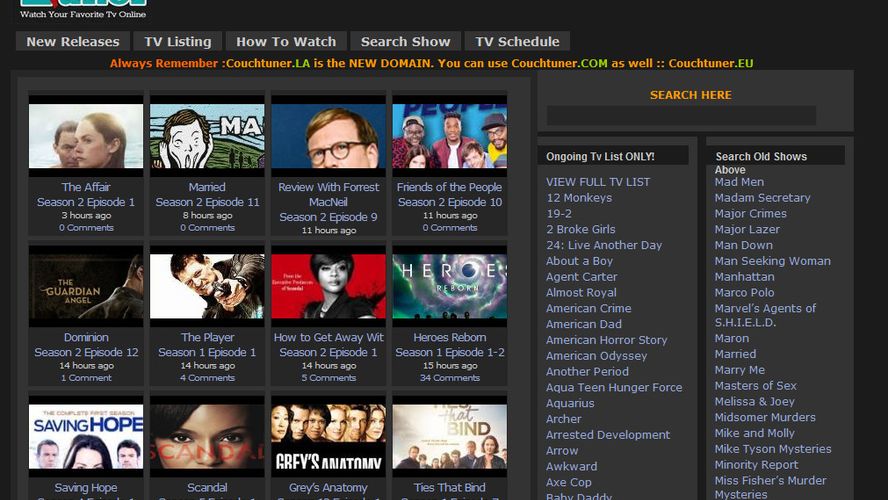
Task: Open American Odyssey link
Action: [596, 356]
